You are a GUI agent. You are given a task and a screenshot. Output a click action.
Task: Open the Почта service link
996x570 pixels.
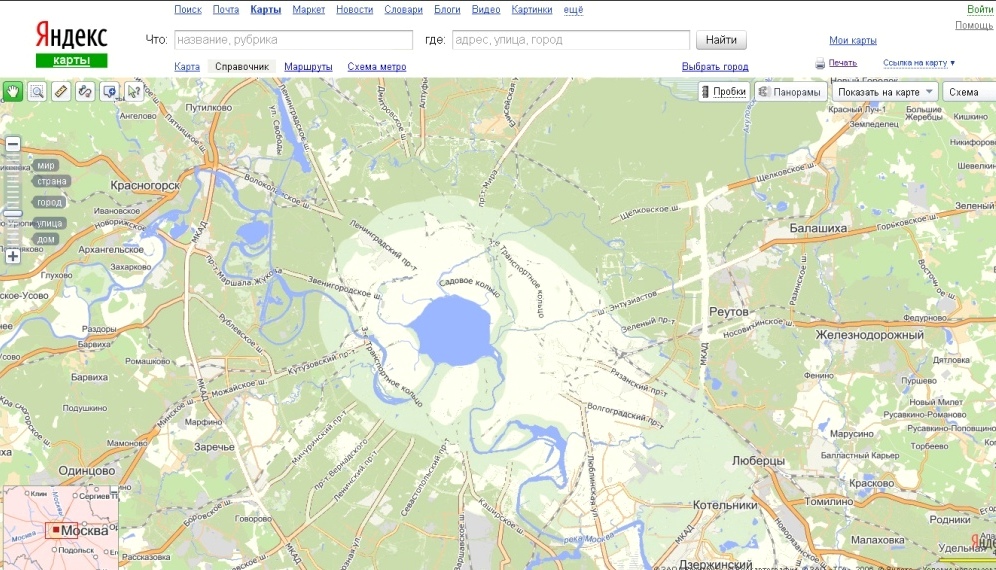tap(225, 10)
